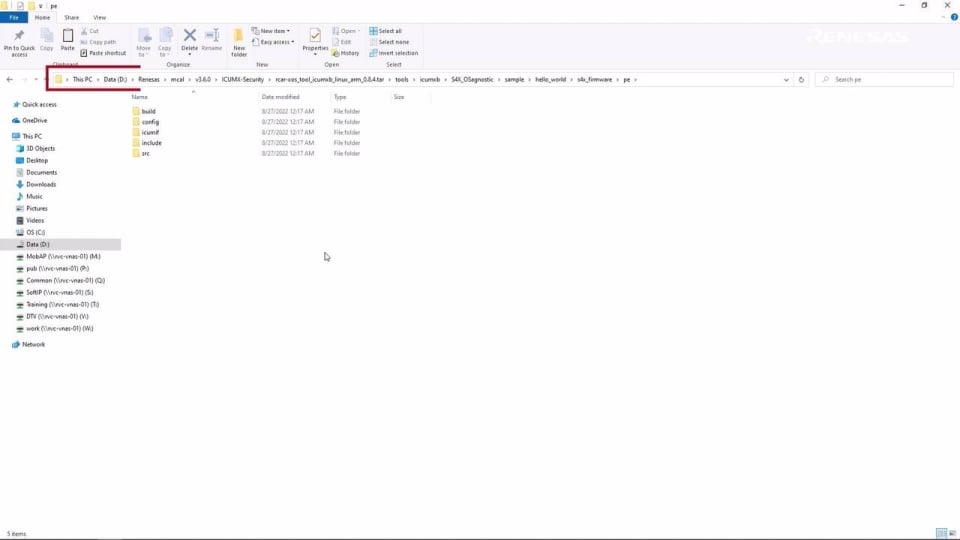Select the build folder
This screenshot has height=540, width=960.
tap(148, 111)
